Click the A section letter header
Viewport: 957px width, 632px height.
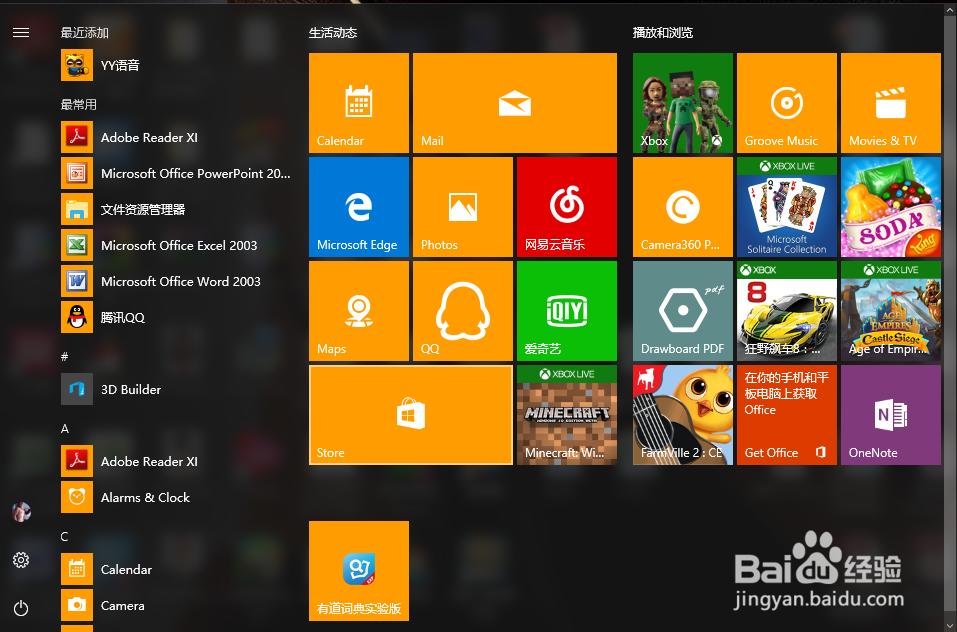click(65, 429)
